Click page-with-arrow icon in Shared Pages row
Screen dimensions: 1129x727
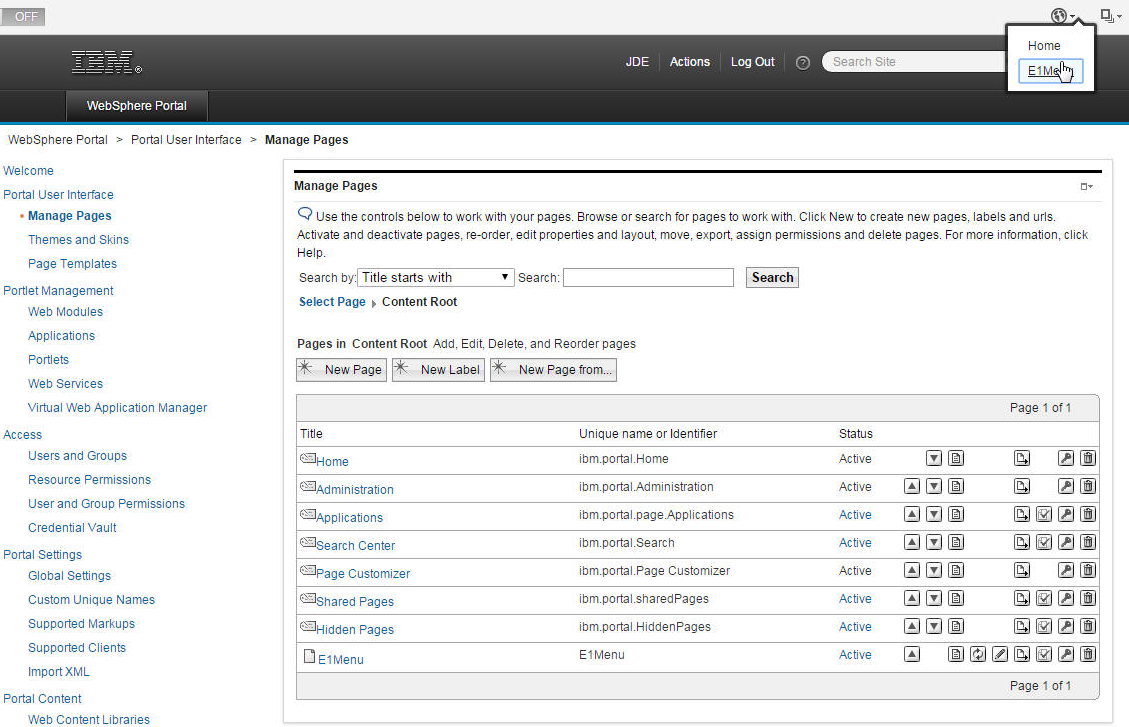1022,598
